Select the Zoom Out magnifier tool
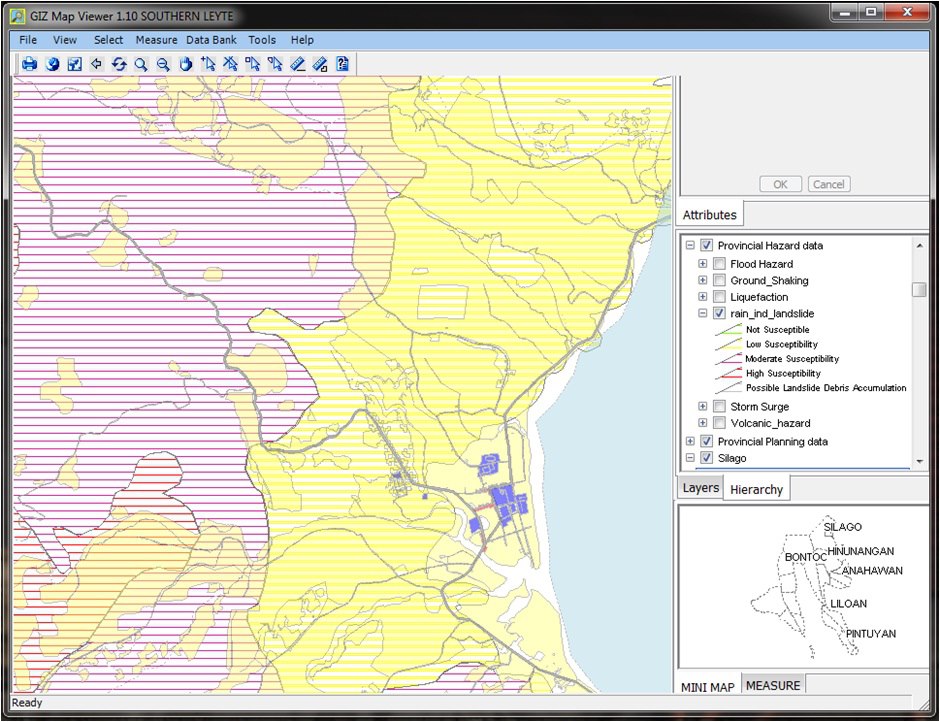Image resolution: width=940 pixels, height=722 pixels. coord(163,64)
